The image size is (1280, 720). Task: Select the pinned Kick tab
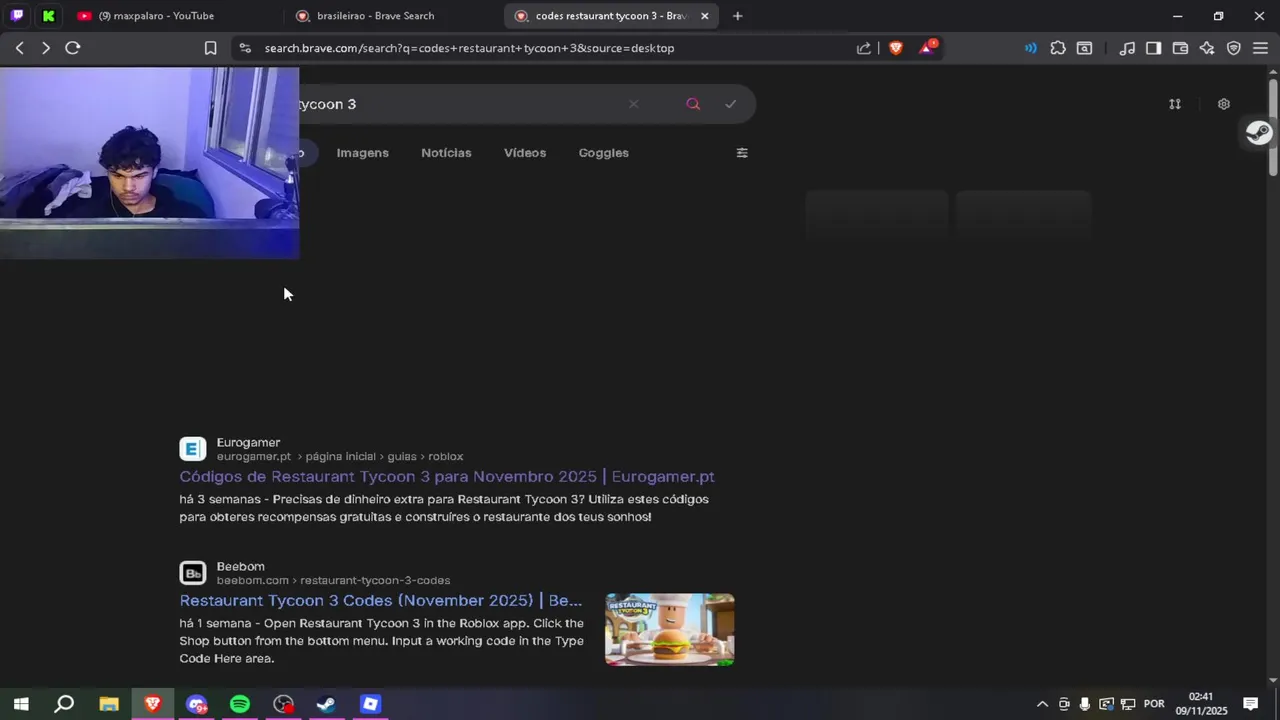point(49,16)
